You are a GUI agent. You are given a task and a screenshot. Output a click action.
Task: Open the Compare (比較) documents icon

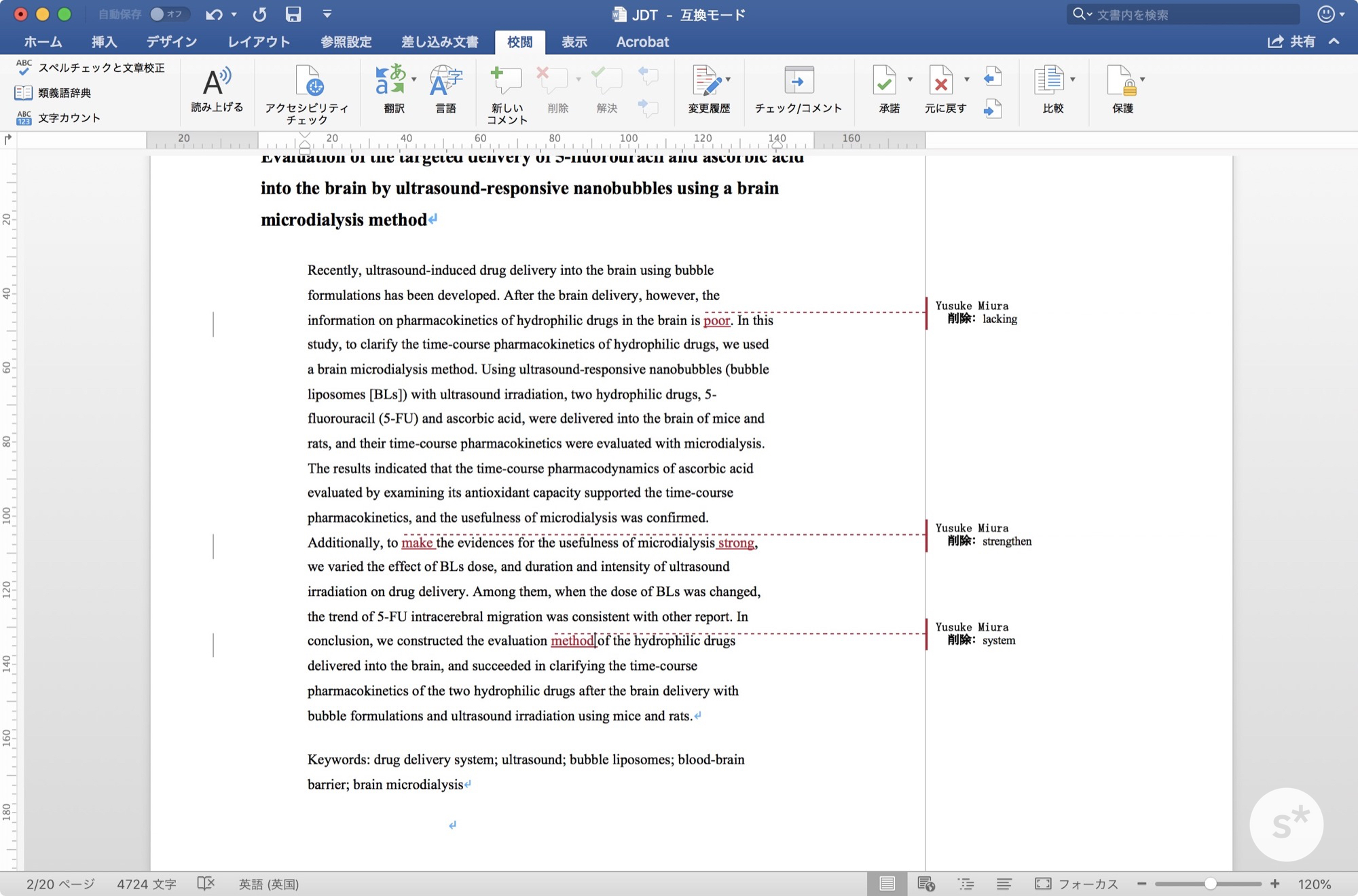[x=1049, y=81]
